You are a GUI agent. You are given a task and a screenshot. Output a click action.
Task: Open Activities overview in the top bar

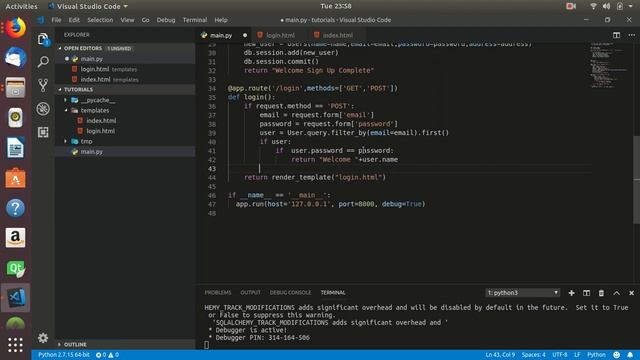click(21, 6)
